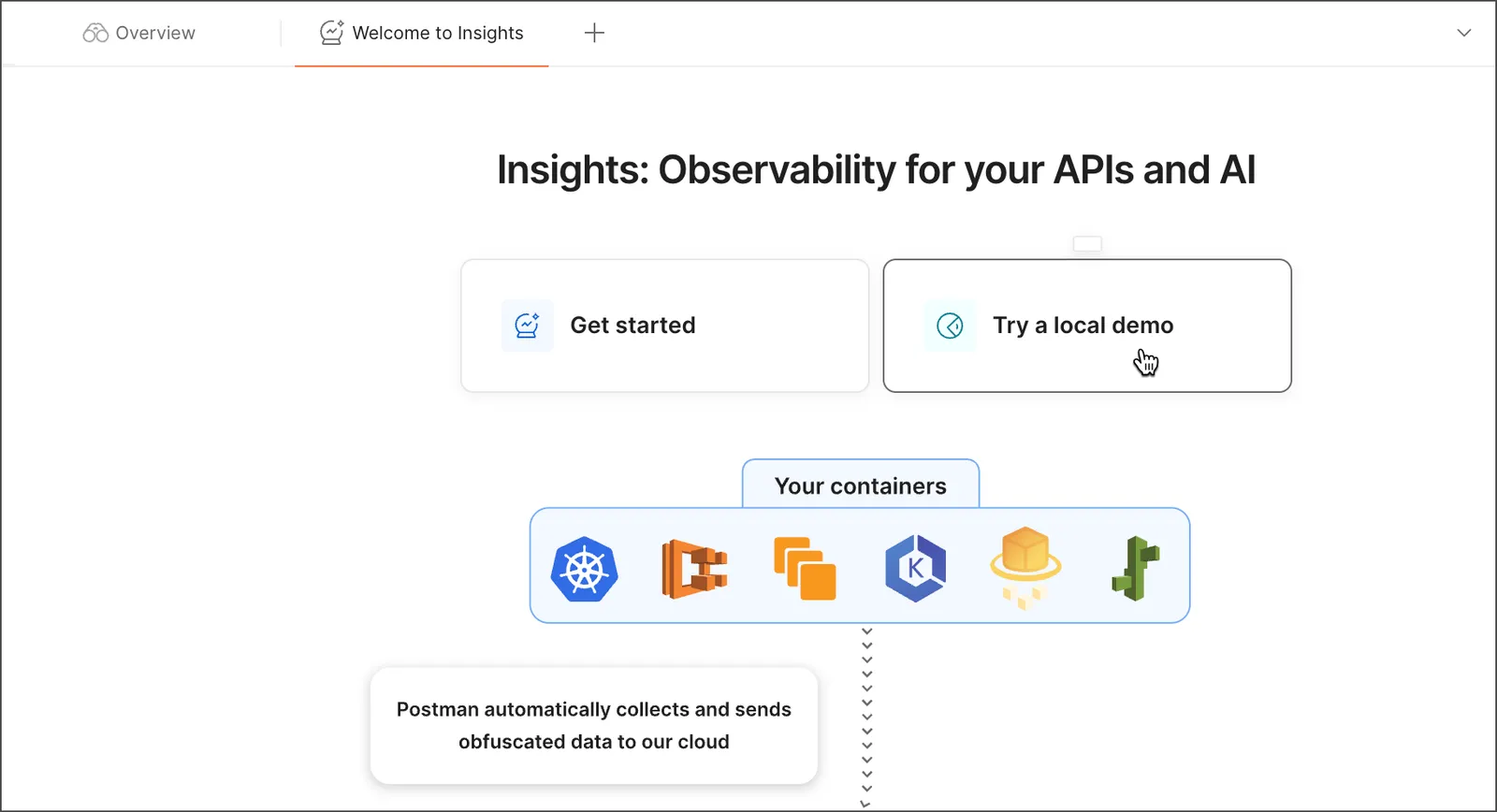The image size is (1497, 812).
Task: Select the purple hexagon K icon
Action: [x=915, y=568]
